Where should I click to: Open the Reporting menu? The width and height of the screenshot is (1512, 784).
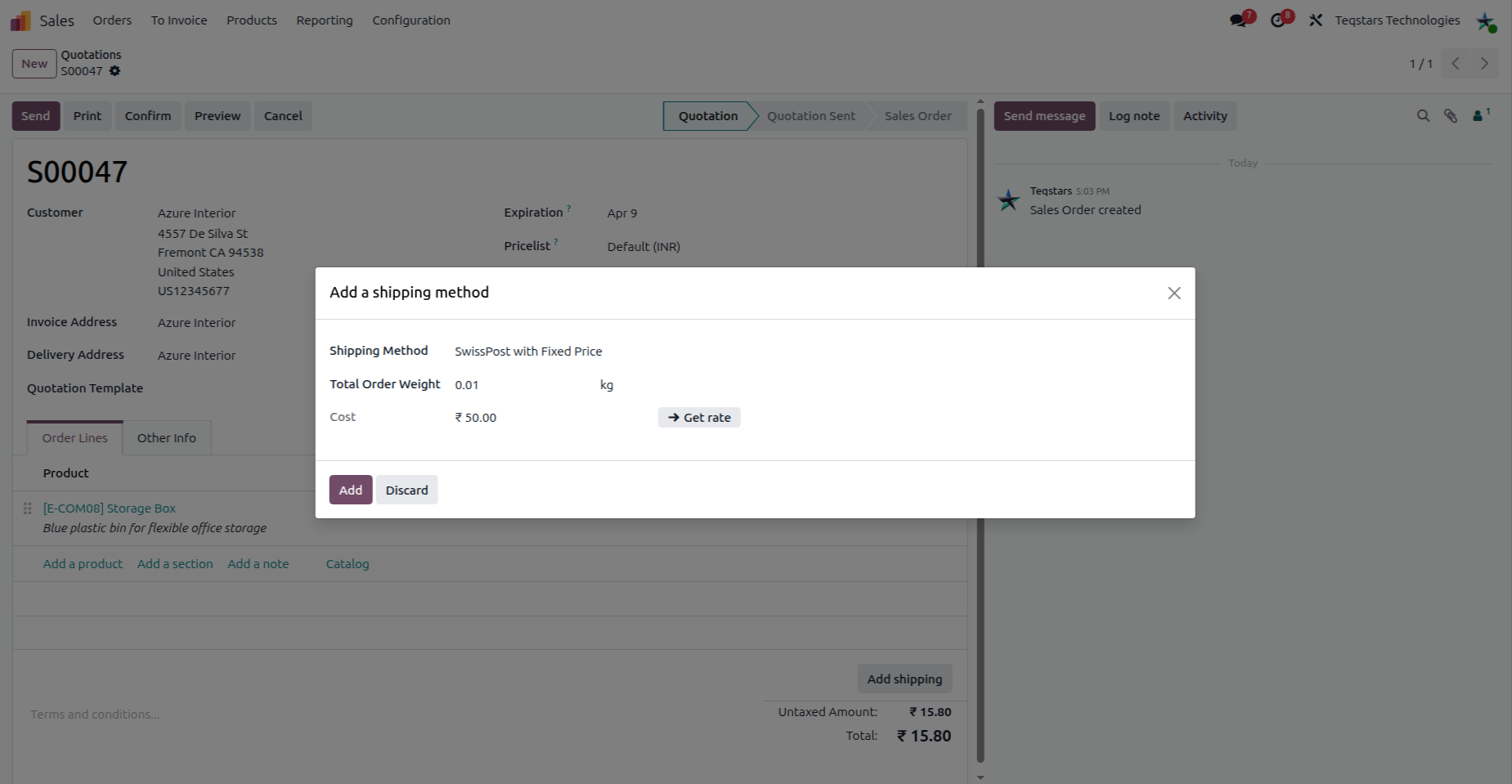point(325,20)
